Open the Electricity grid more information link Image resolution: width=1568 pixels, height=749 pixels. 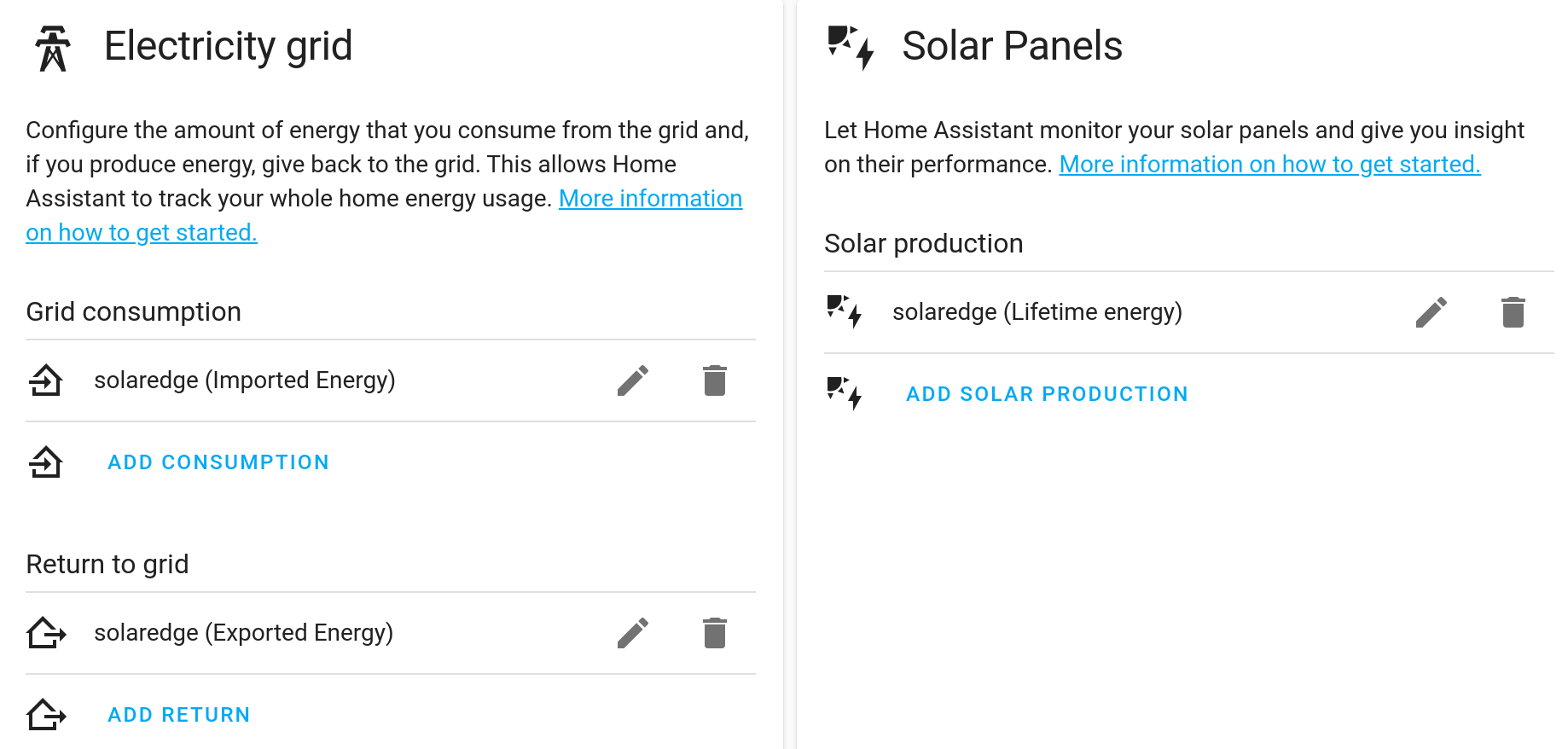[x=650, y=199]
